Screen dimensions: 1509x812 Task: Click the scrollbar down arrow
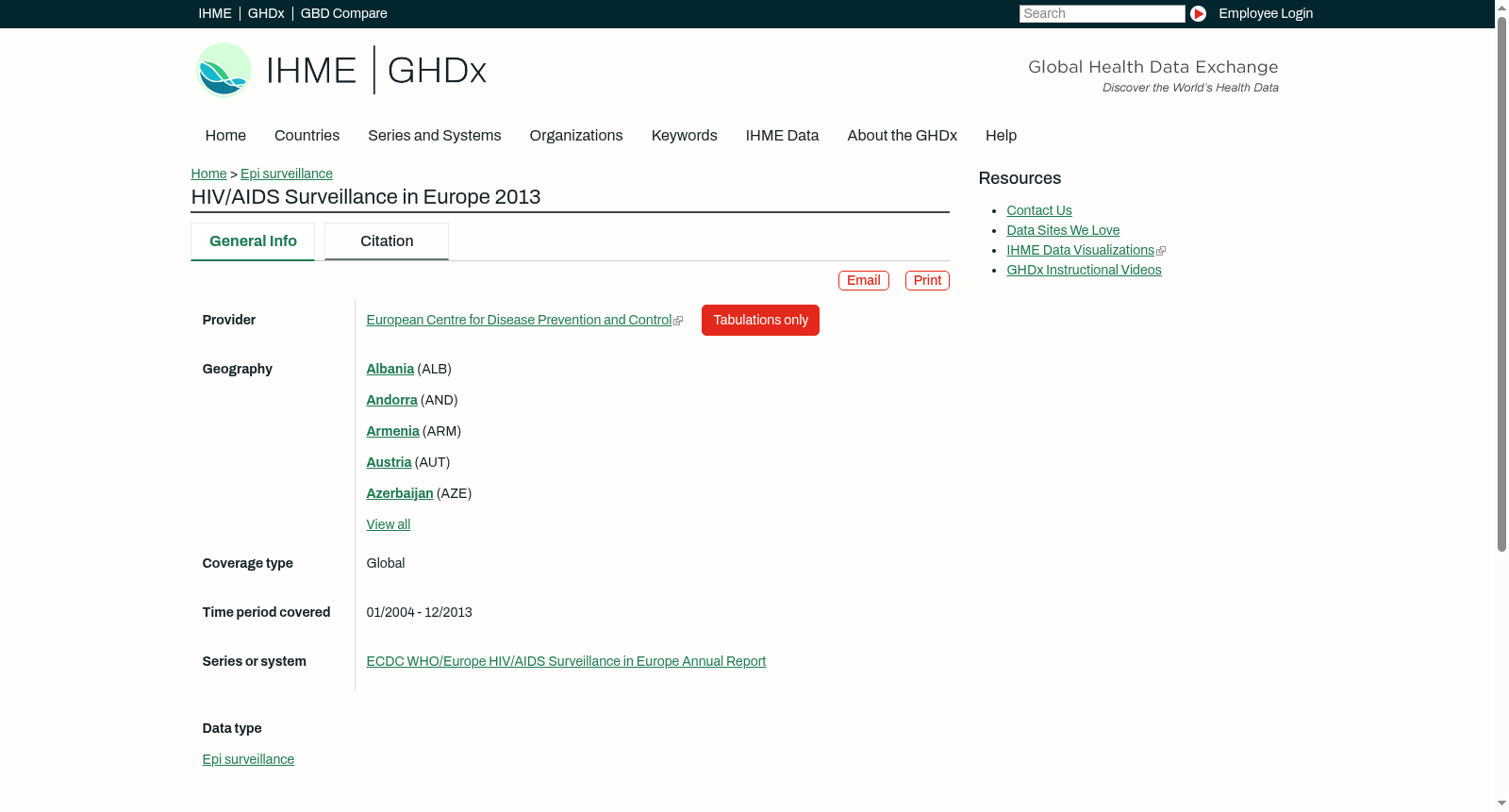point(1502,804)
